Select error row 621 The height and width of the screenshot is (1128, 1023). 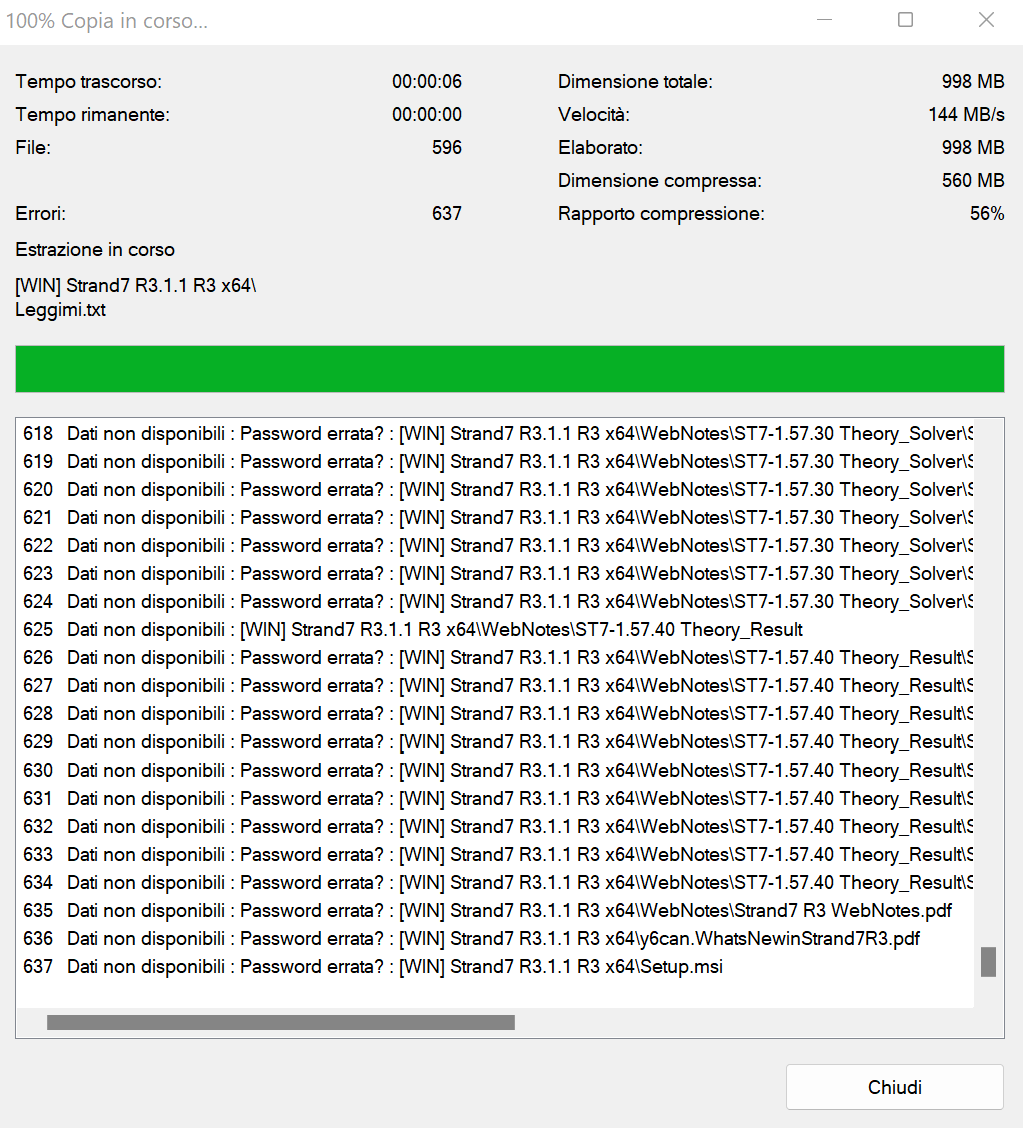click(495, 518)
